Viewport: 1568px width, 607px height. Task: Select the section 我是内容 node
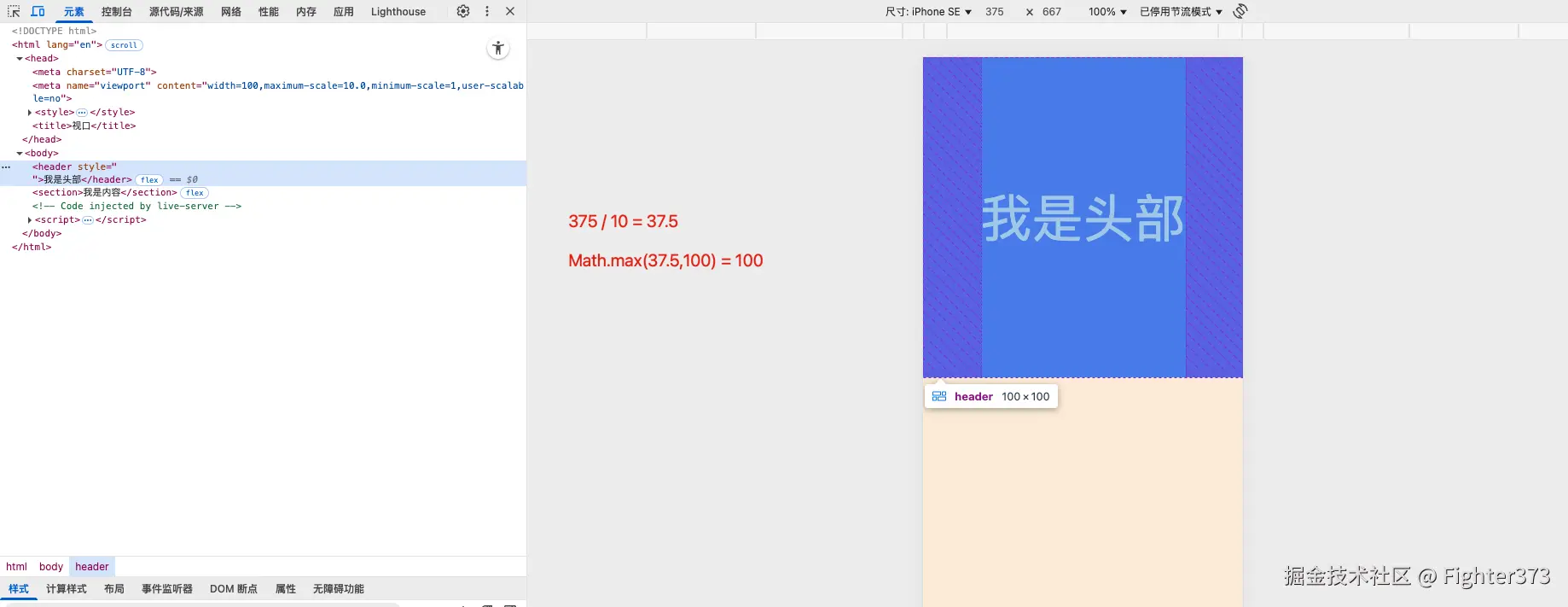tap(105, 193)
